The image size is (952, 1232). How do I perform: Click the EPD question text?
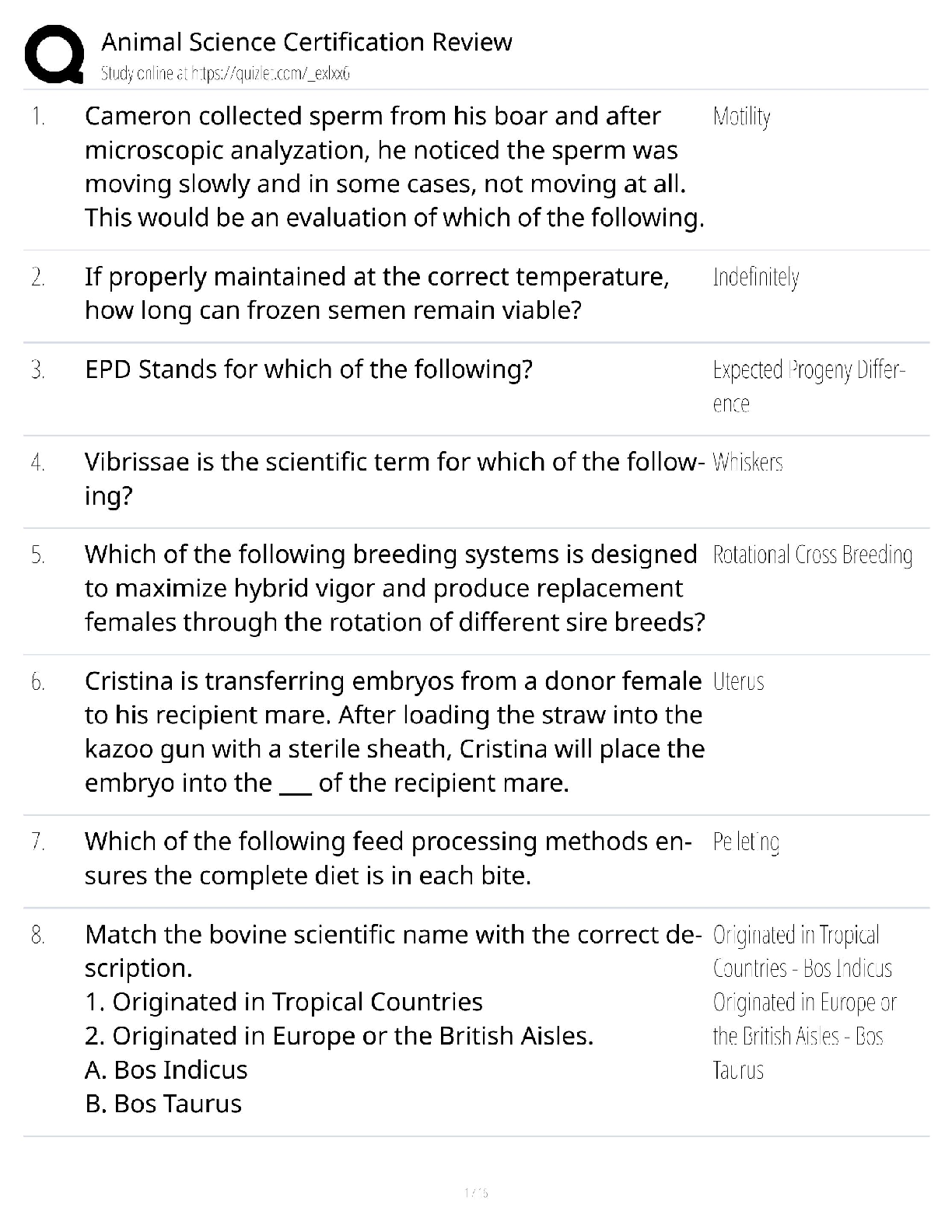click(309, 369)
